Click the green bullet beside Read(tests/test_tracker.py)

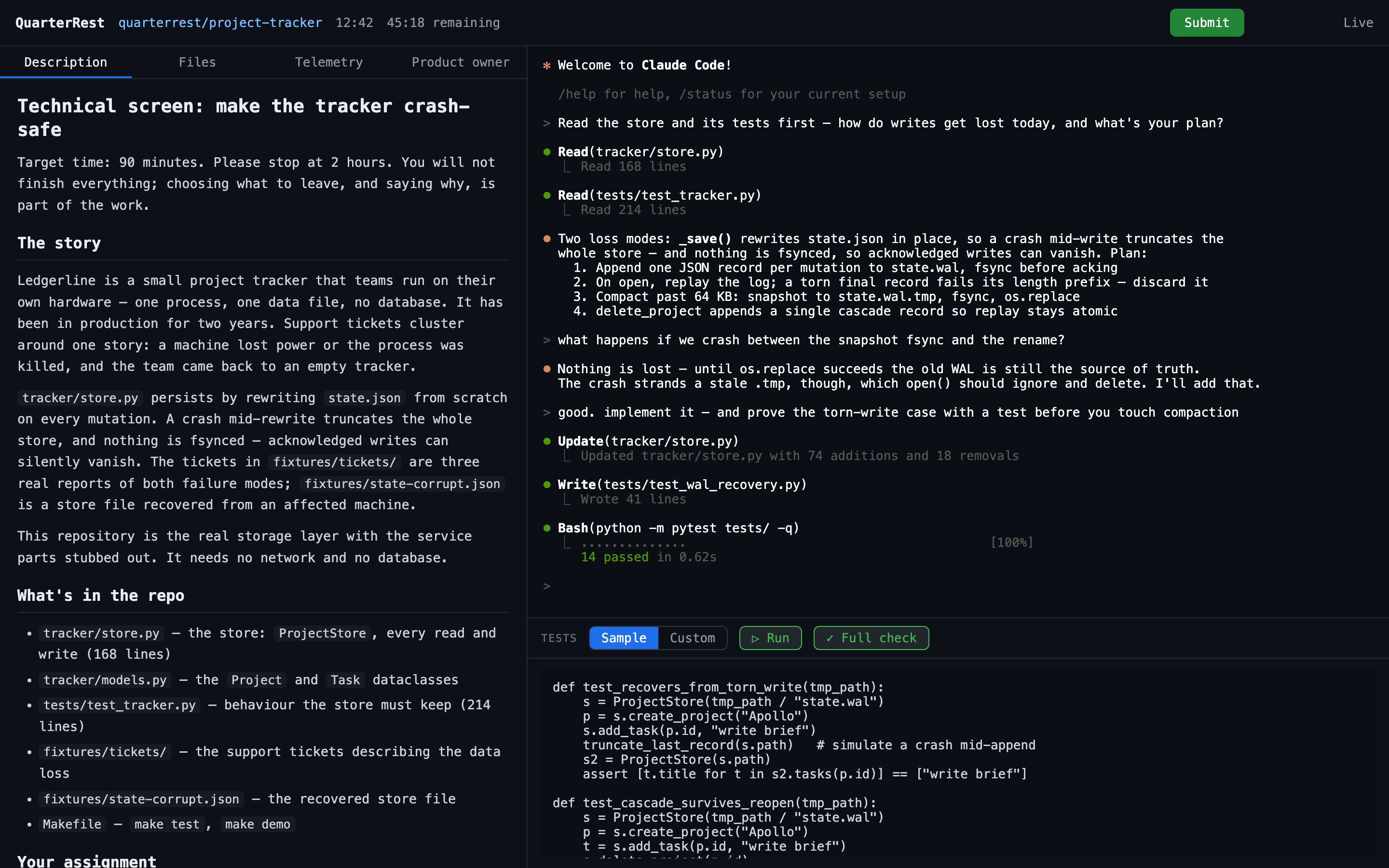coord(546,195)
